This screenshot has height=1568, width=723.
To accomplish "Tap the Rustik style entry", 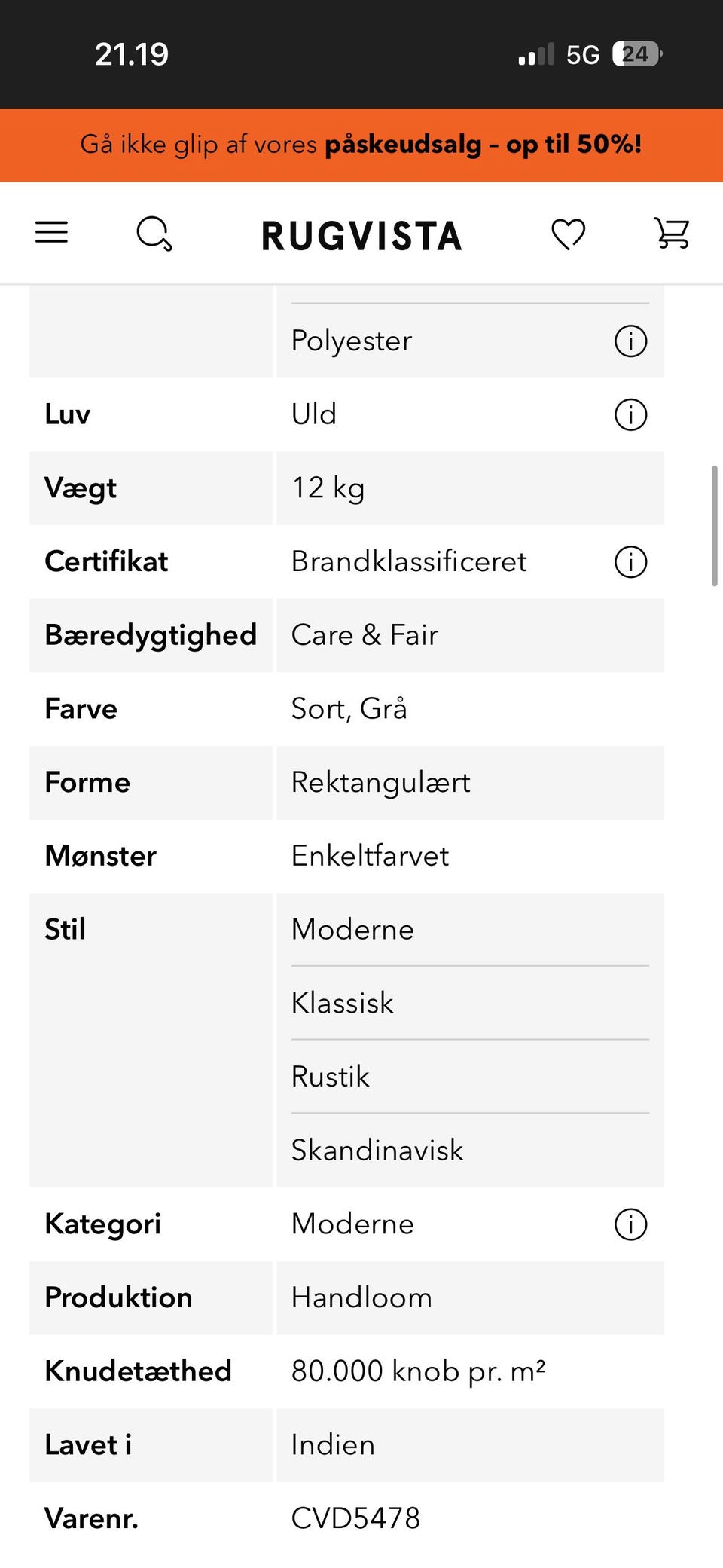I will coord(331,1077).
